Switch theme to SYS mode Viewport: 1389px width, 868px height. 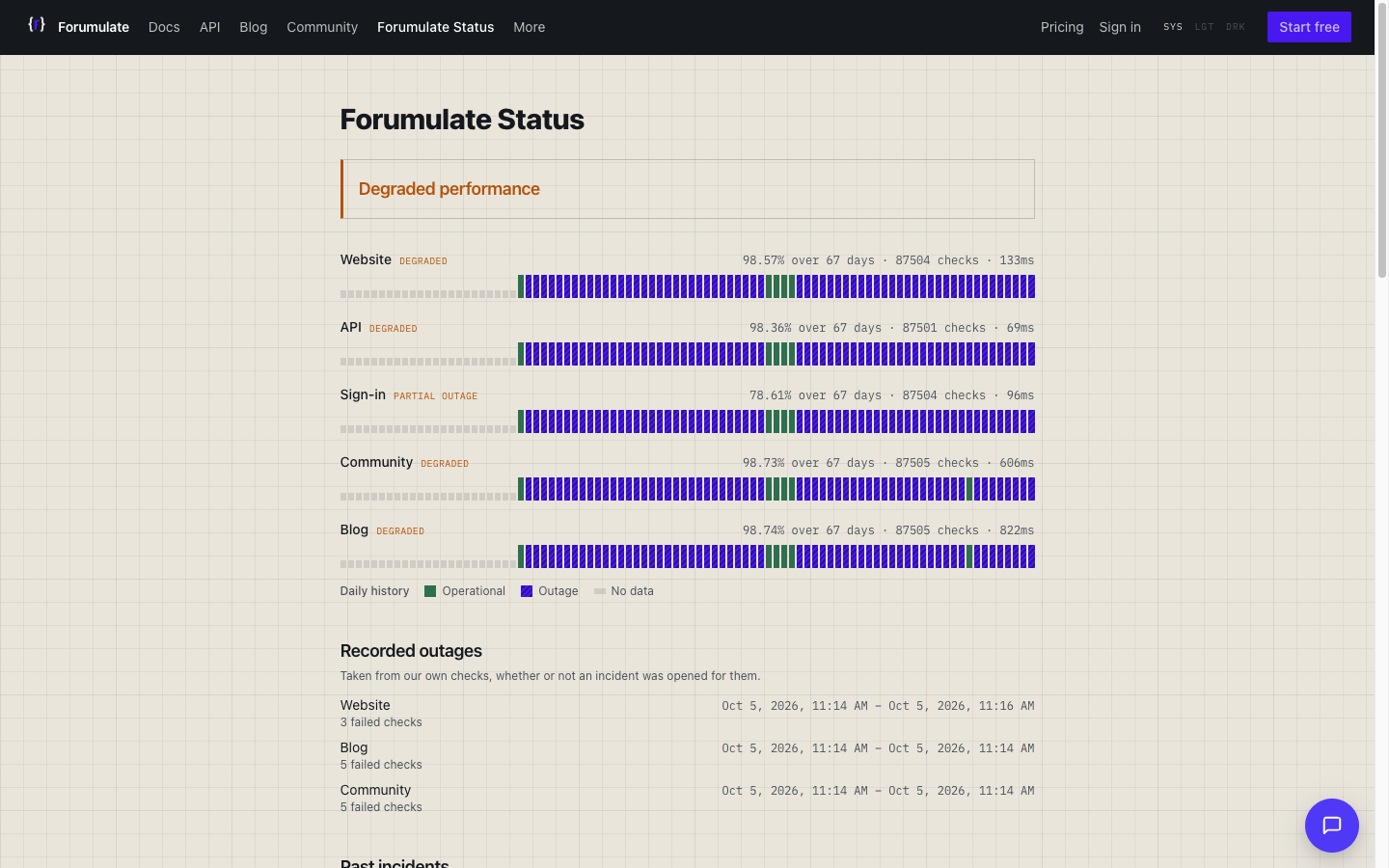pos(1173,27)
